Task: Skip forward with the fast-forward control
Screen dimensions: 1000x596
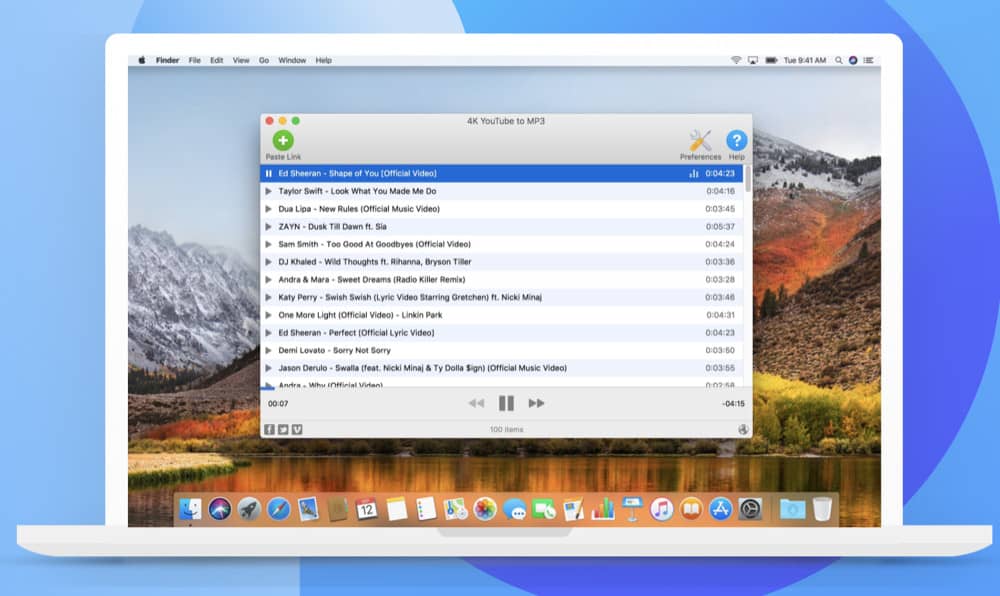Action: tap(538, 403)
